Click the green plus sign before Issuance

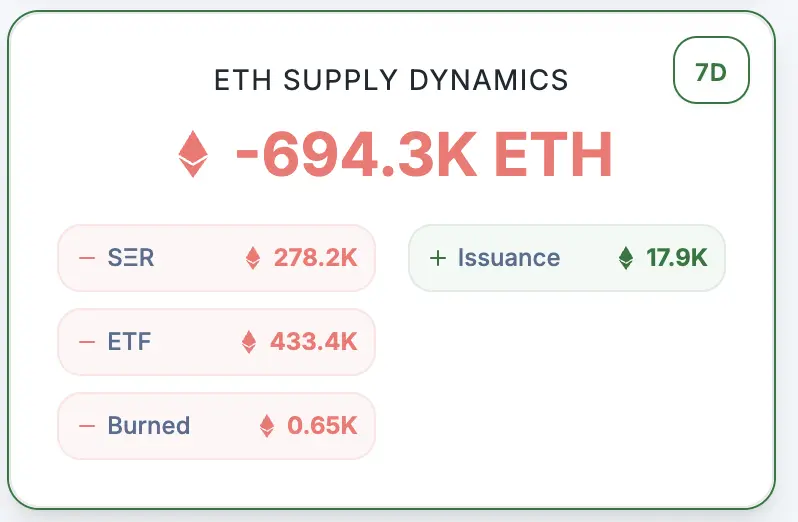click(438, 258)
